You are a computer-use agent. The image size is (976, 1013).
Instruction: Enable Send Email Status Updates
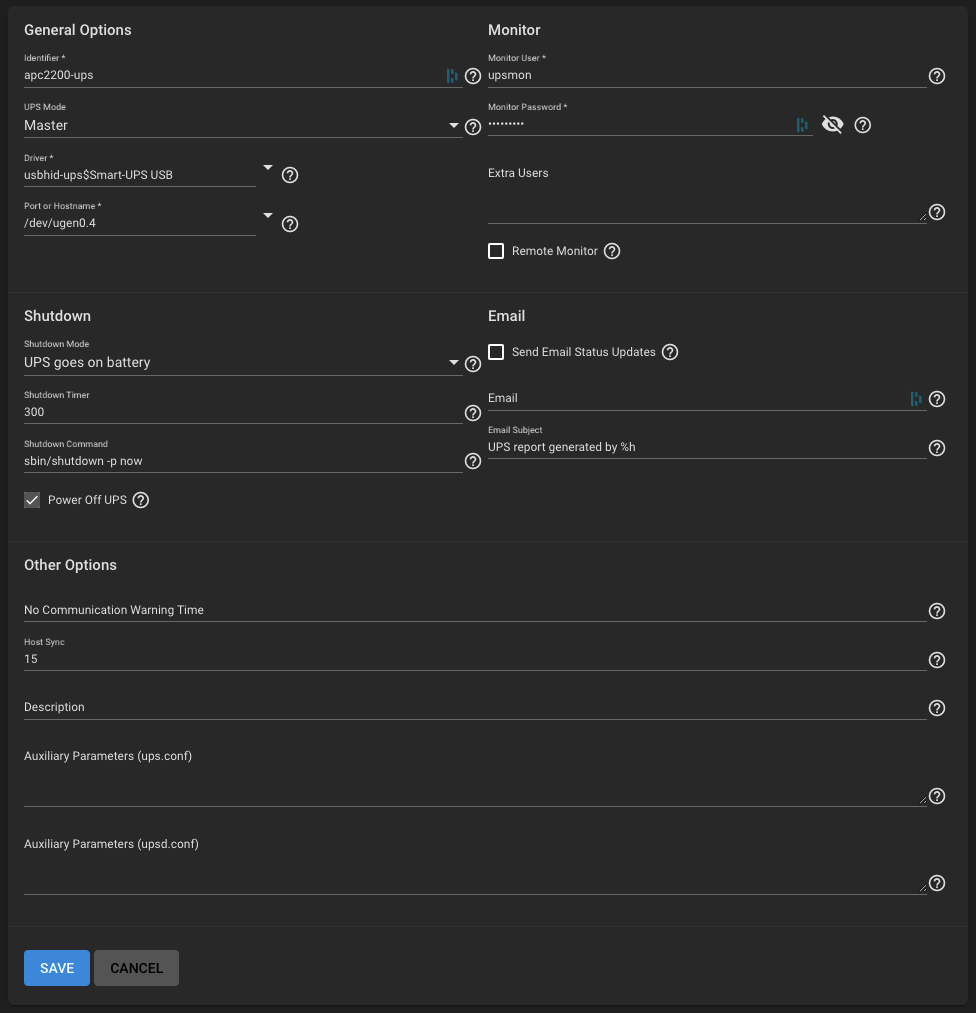496,352
